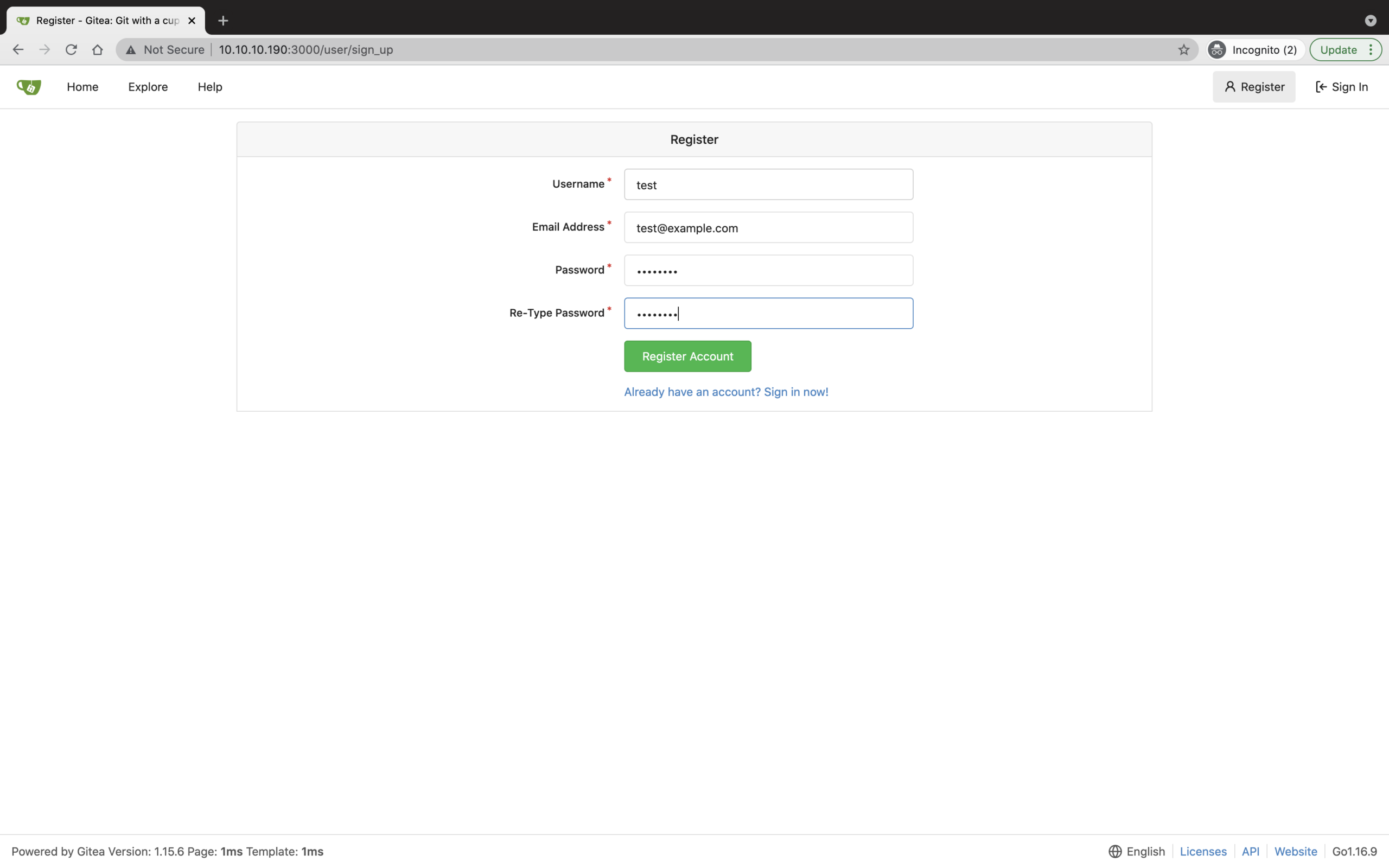
Task: Open a new browser tab
Action: pyautogui.click(x=222, y=20)
